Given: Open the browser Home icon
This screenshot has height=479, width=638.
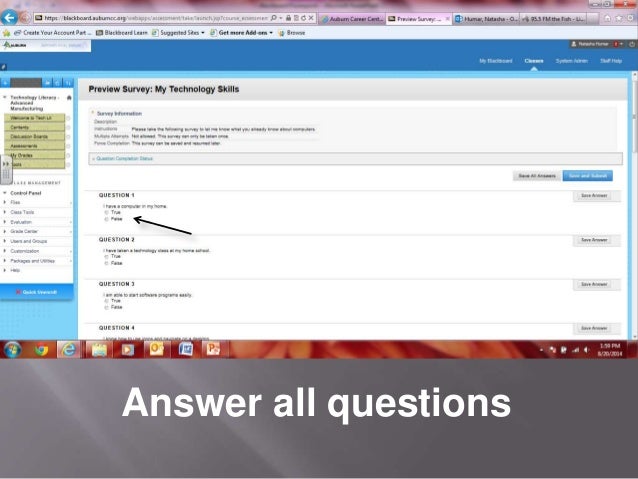Looking at the screenshot, I should tap(607, 18).
